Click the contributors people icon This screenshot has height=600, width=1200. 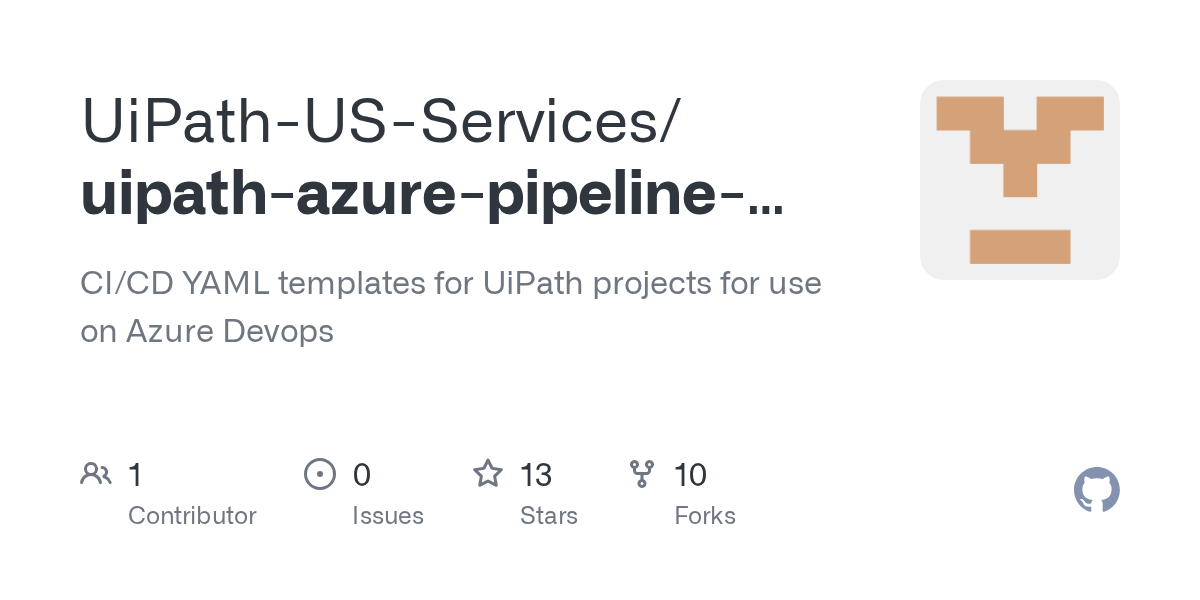96,474
